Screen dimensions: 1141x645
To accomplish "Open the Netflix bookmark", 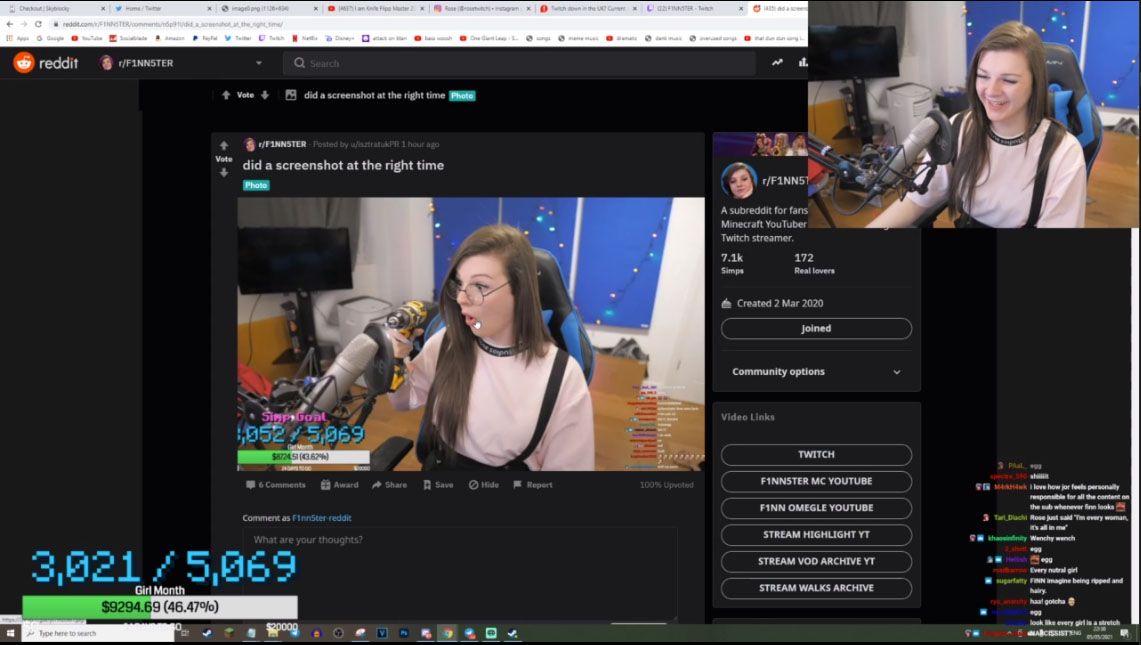I will click(x=305, y=38).
